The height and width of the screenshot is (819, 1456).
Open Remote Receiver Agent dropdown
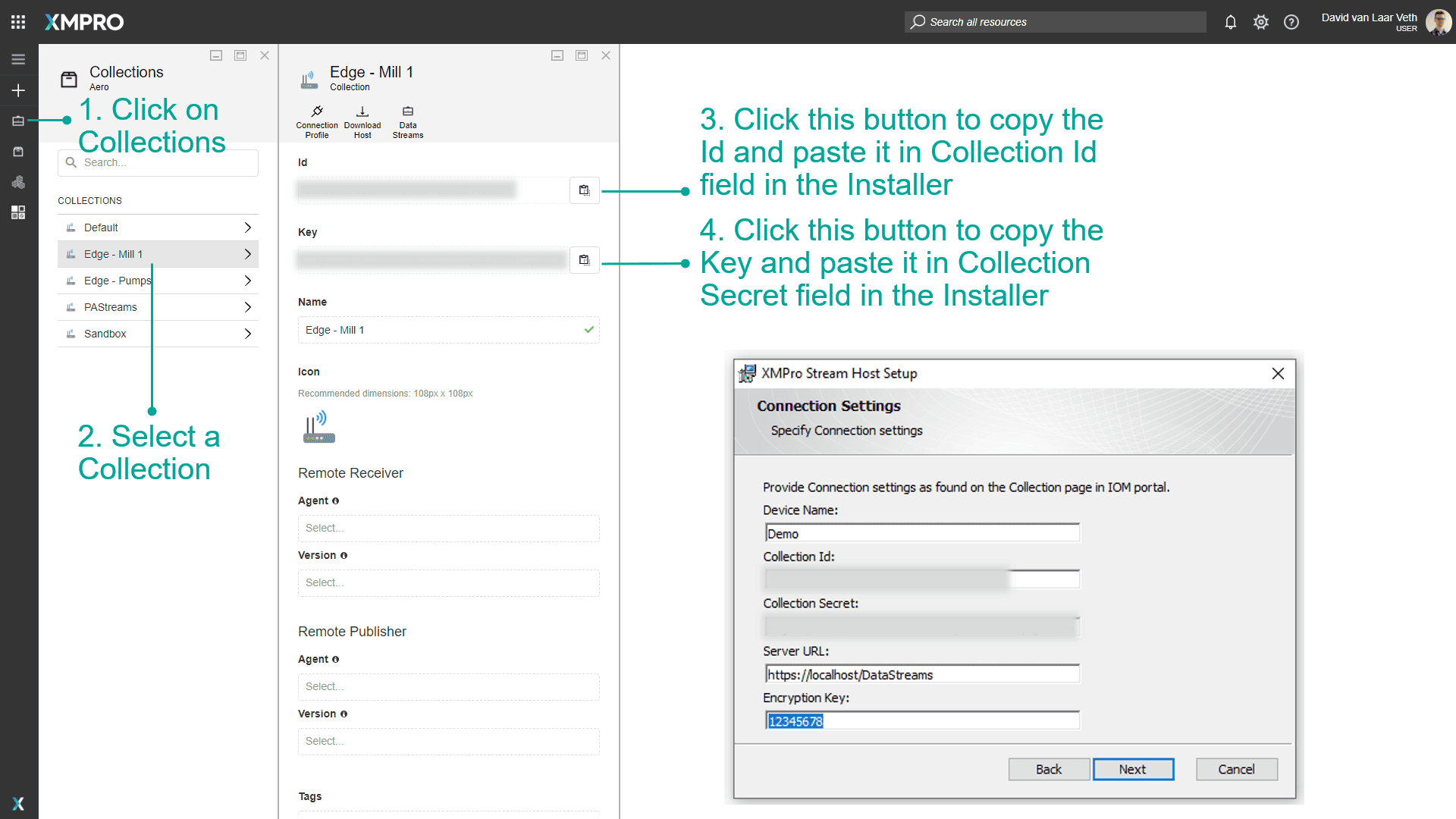(448, 528)
